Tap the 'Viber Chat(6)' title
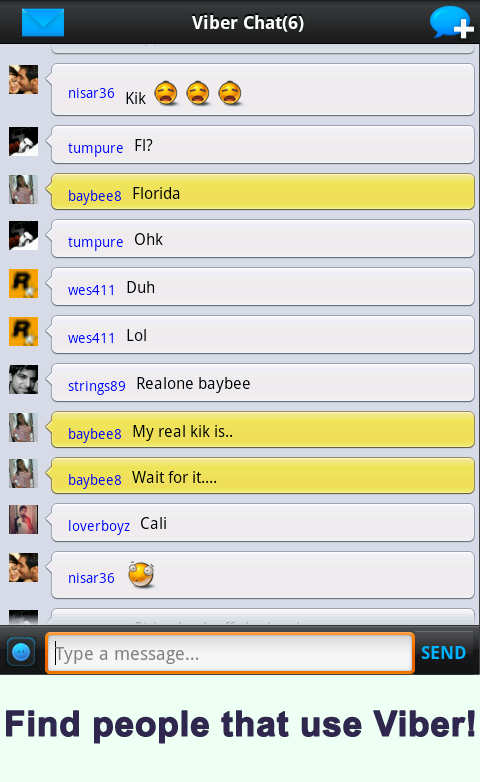 click(x=248, y=23)
